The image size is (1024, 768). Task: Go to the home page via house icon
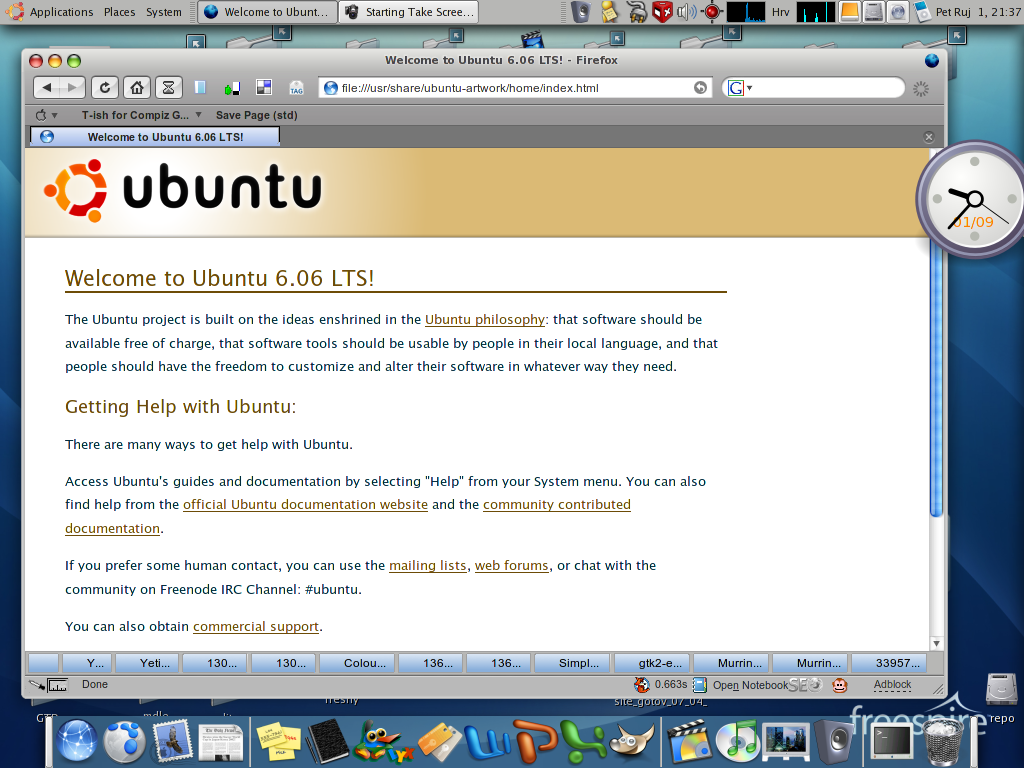coord(136,88)
